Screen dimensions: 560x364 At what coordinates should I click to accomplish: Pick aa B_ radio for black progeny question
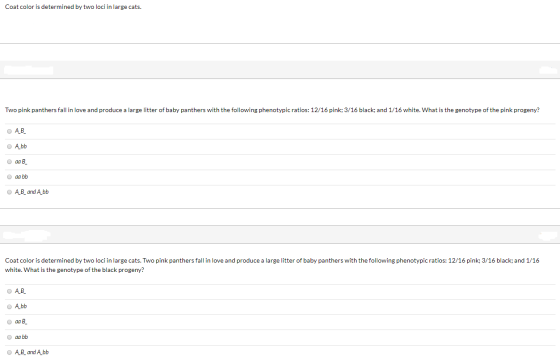(9, 322)
